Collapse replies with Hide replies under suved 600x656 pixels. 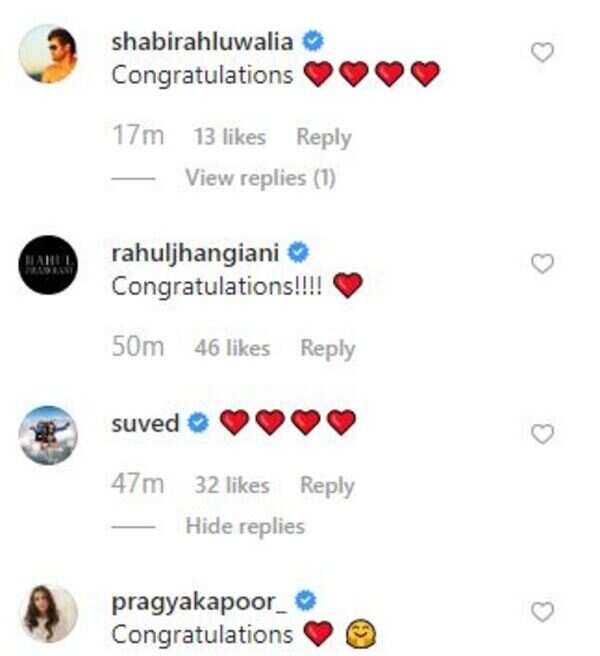click(245, 526)
